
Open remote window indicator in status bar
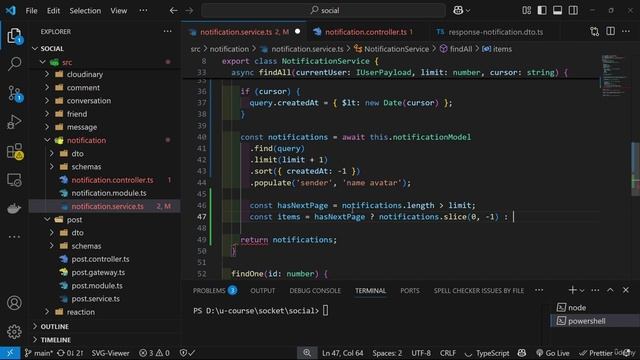coord(10,353)
